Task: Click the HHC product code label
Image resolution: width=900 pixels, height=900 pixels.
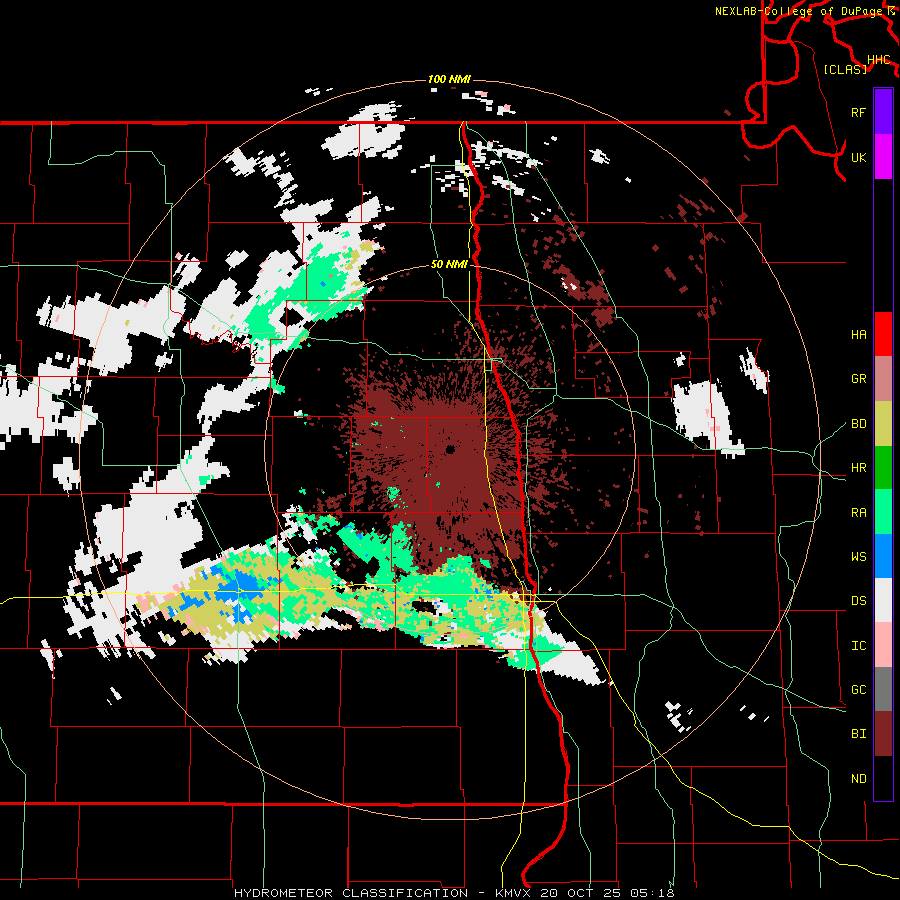Action: coord(878,60)
